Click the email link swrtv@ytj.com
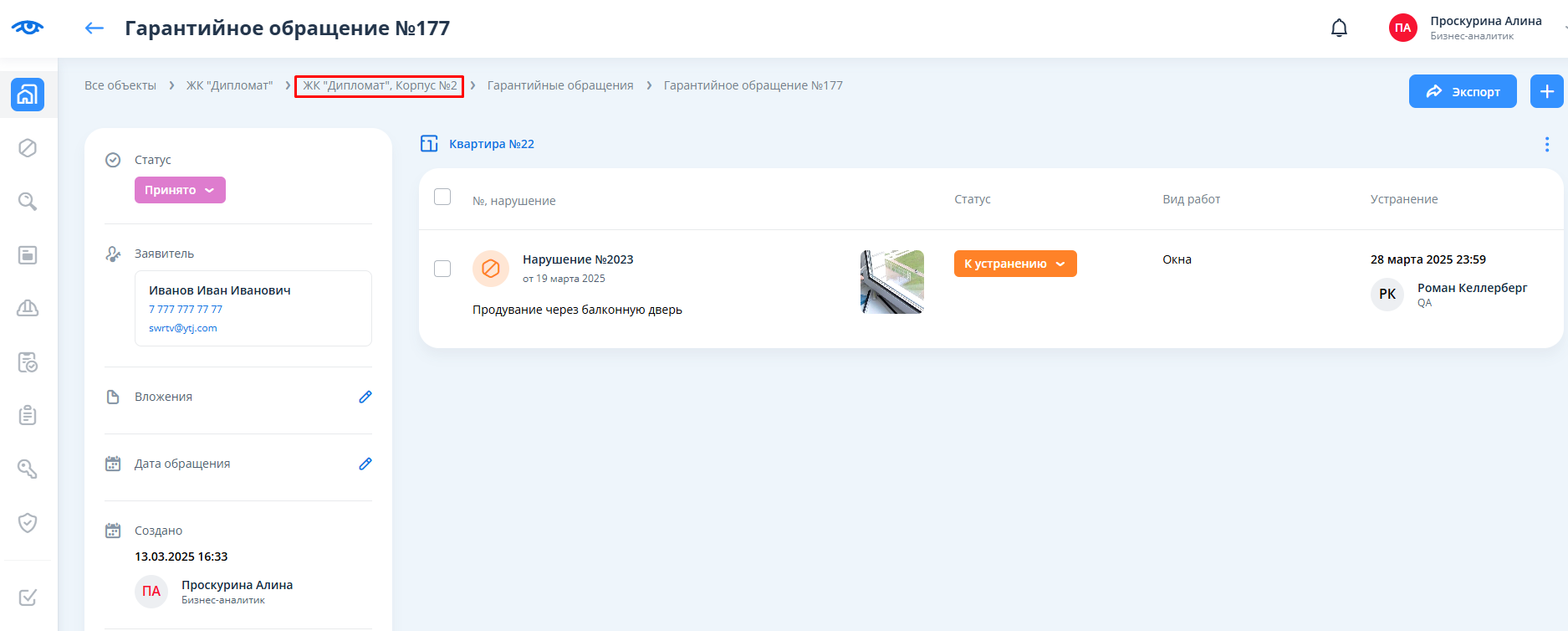1568x631 pixels. click(183, 328)
